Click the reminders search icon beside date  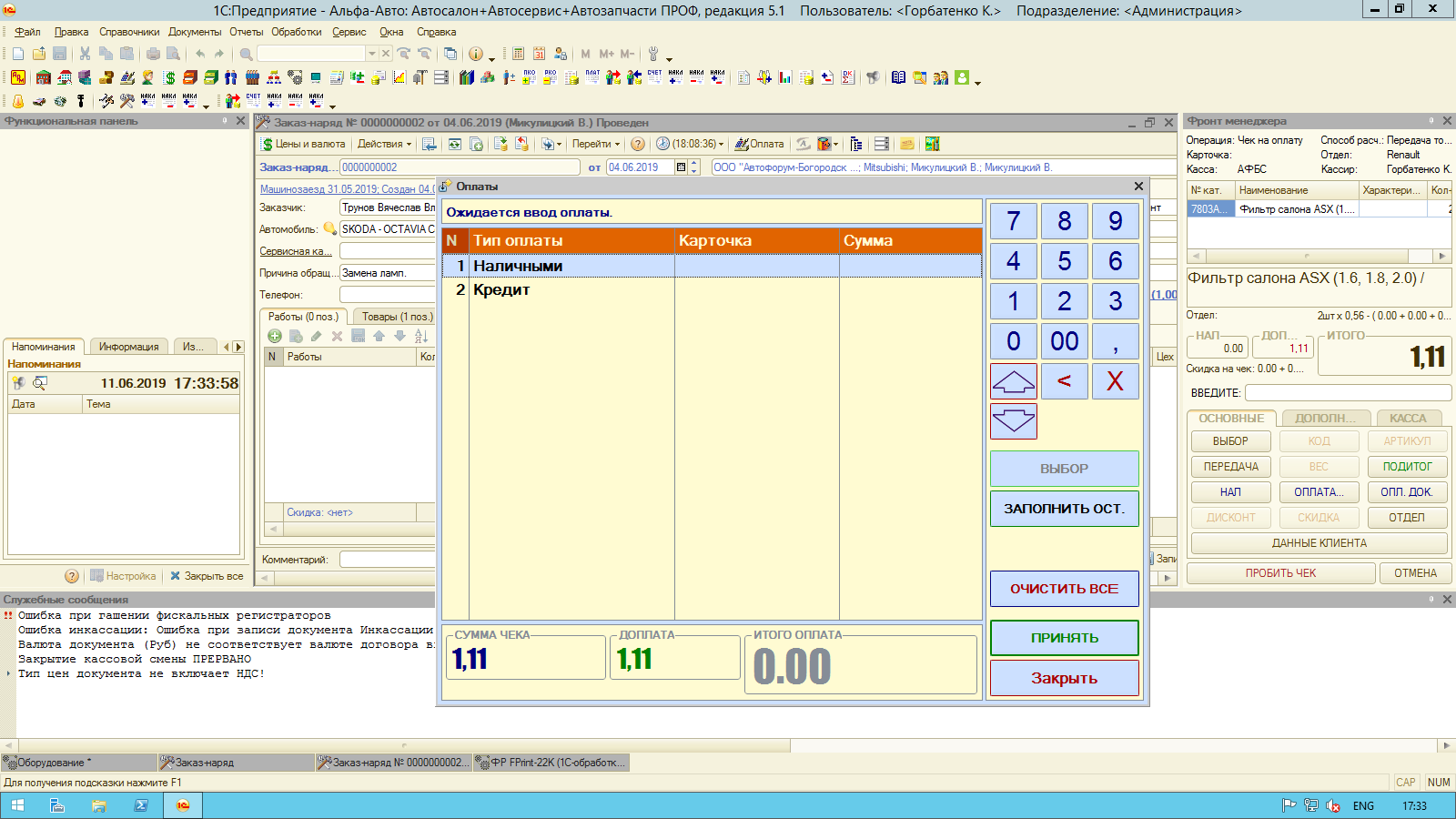pyautogui.click(x=40, y=383)
